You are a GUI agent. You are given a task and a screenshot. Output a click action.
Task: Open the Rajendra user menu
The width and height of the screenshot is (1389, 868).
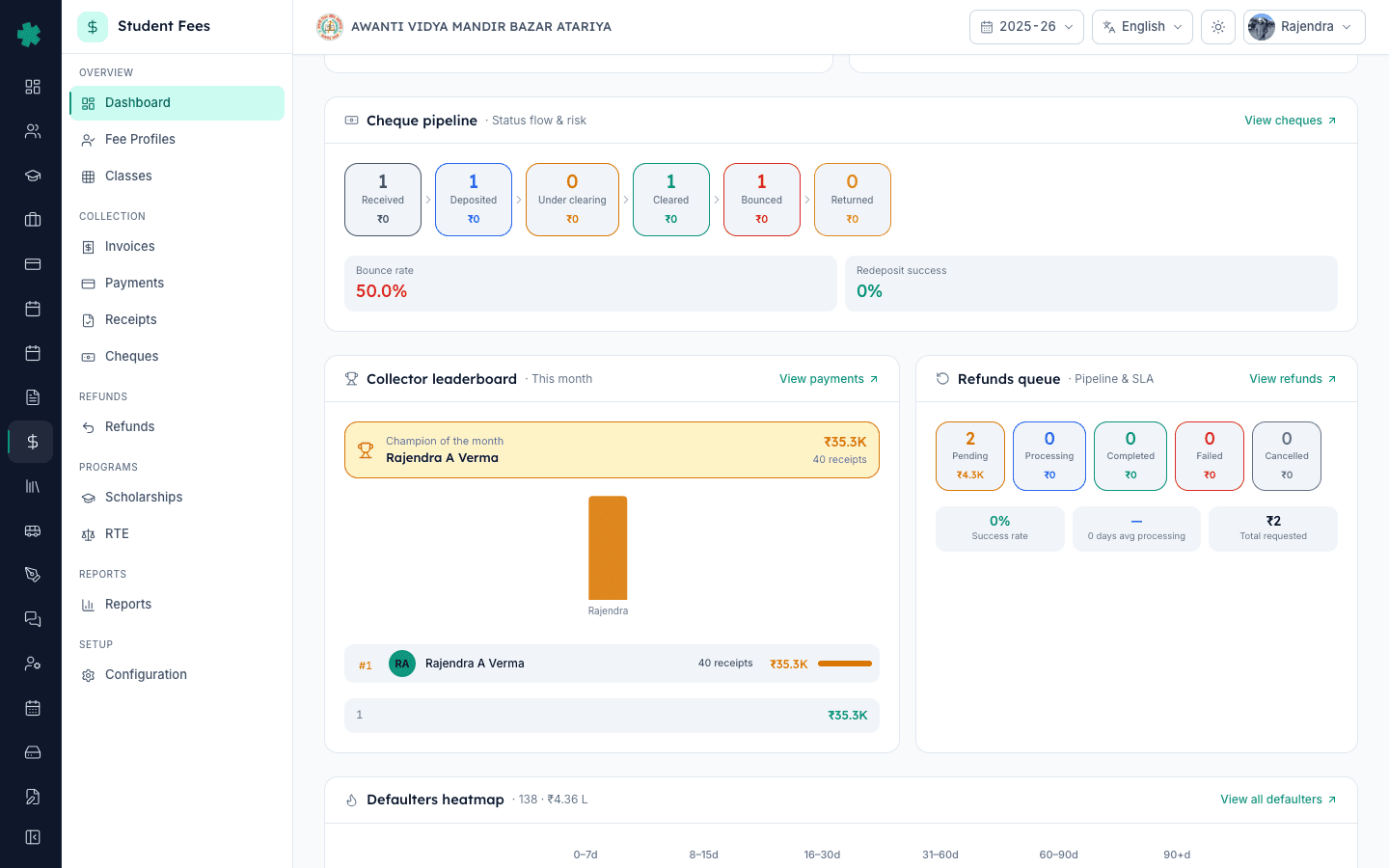1304,27
